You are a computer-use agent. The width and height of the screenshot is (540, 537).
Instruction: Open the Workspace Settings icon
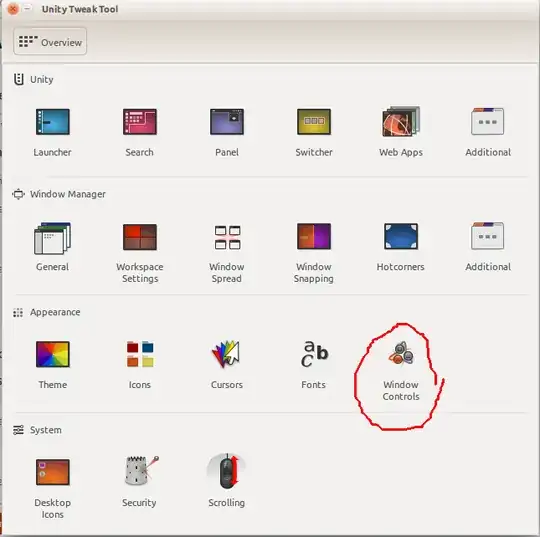(140, 237)
